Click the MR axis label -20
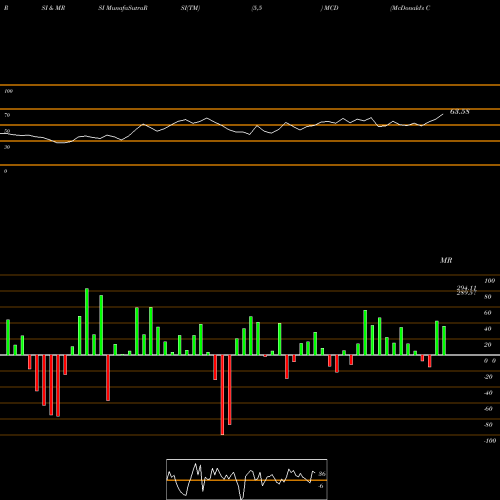Screen dimensions: 500x500 [488, 377]
